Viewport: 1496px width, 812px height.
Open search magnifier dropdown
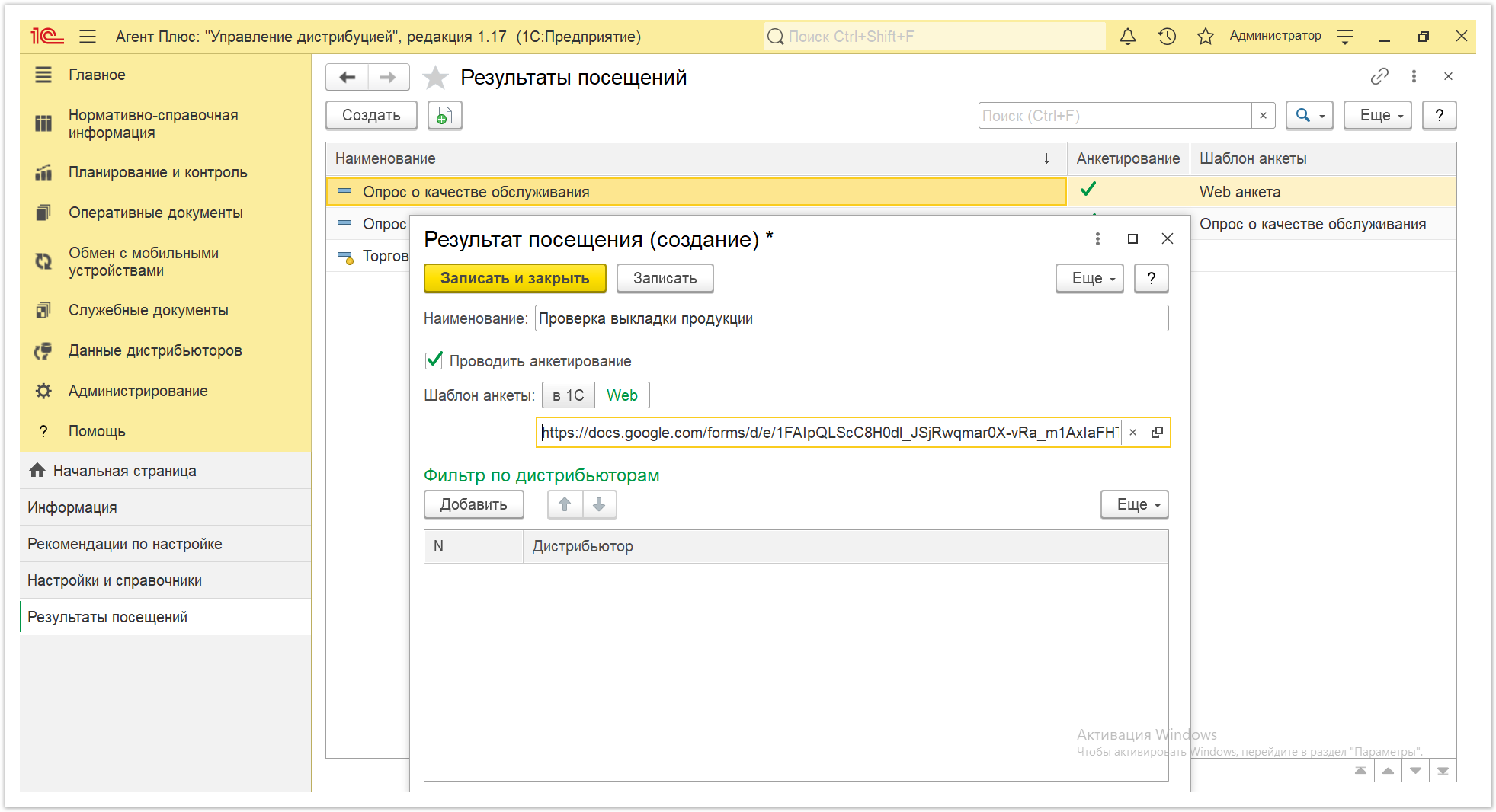coord(1309,115)
